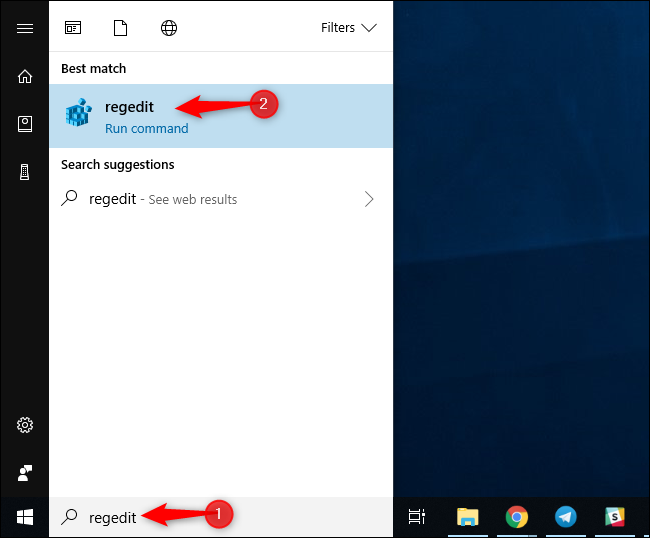The image size is (650, 538).
Task: Open File Explorer from the taskbar
Action: point(468,517)
